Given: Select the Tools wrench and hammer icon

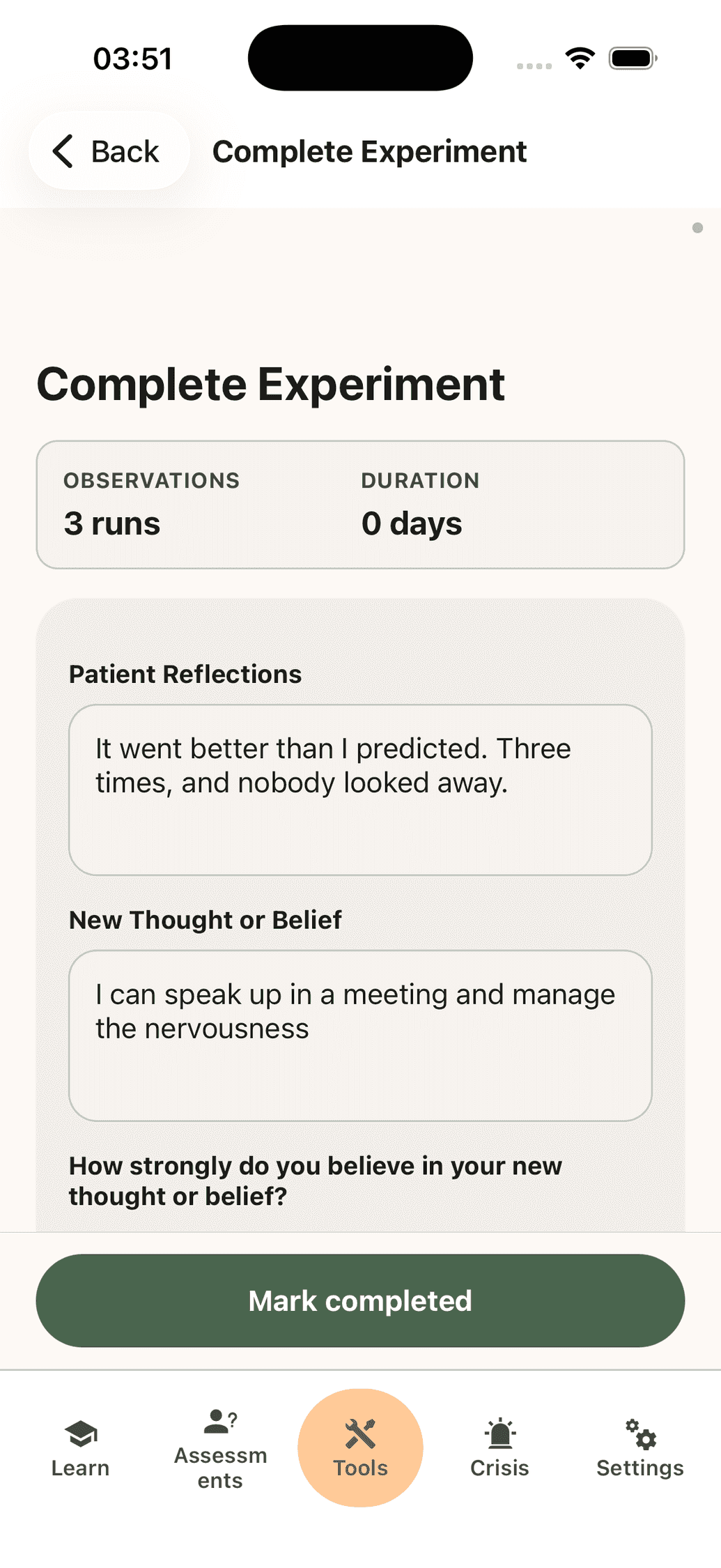Looking at the screenshot, I should 360,1434.
